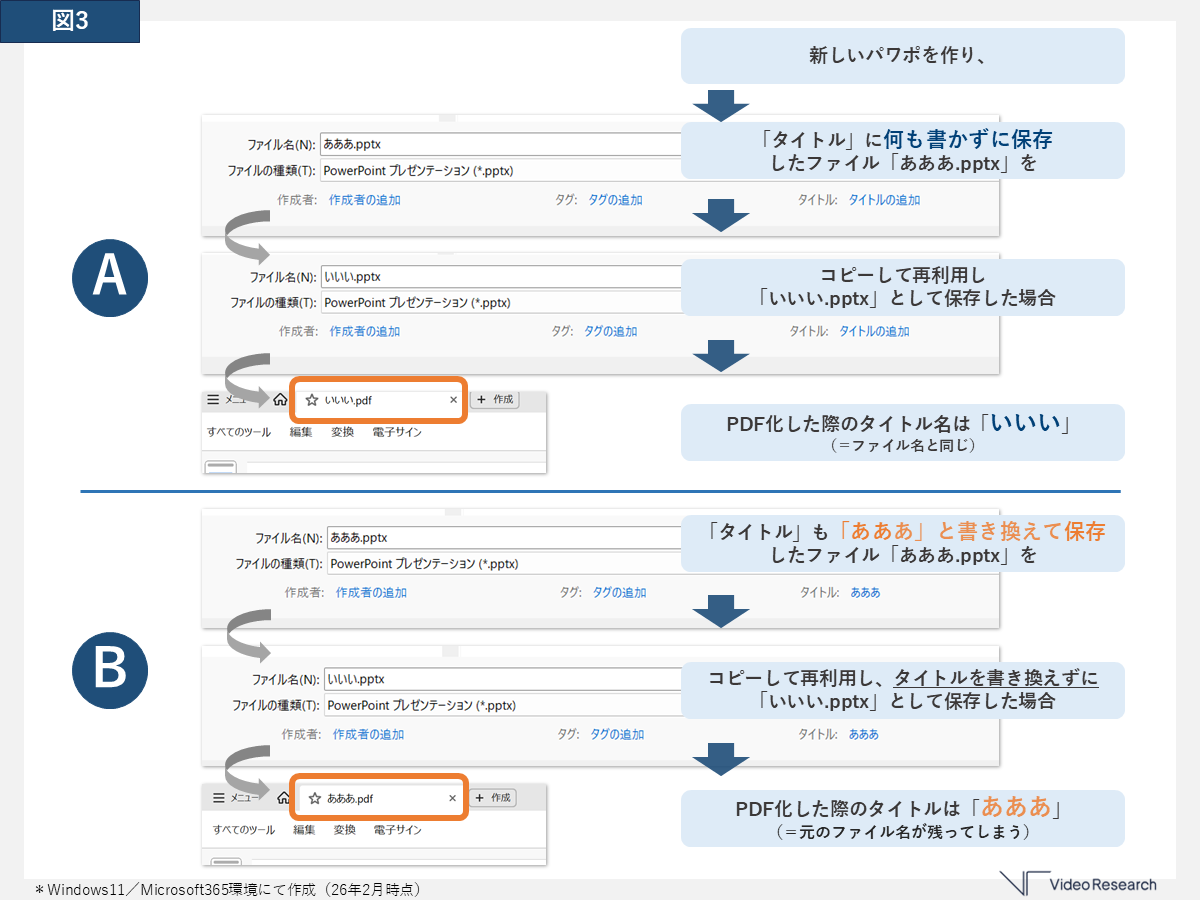Click タイトルの追加 link in section A's first dialog
This screenshot has width=1200, height=900.
[884, 200]
